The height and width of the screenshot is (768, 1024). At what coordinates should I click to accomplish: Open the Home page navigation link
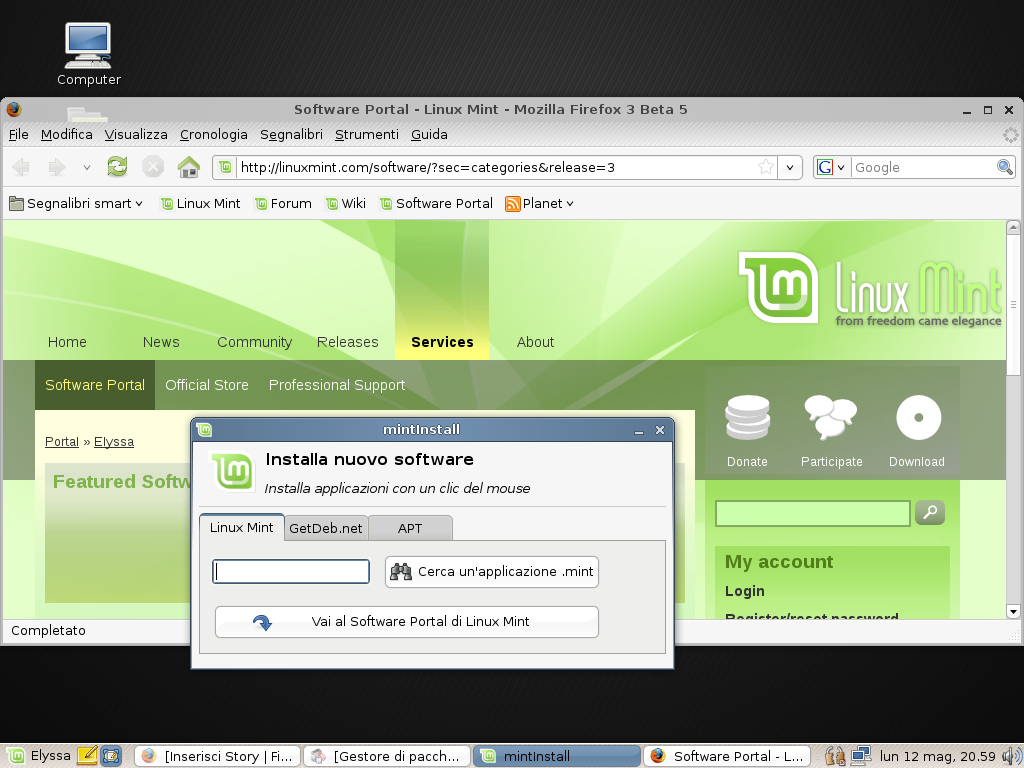point(67,342)
